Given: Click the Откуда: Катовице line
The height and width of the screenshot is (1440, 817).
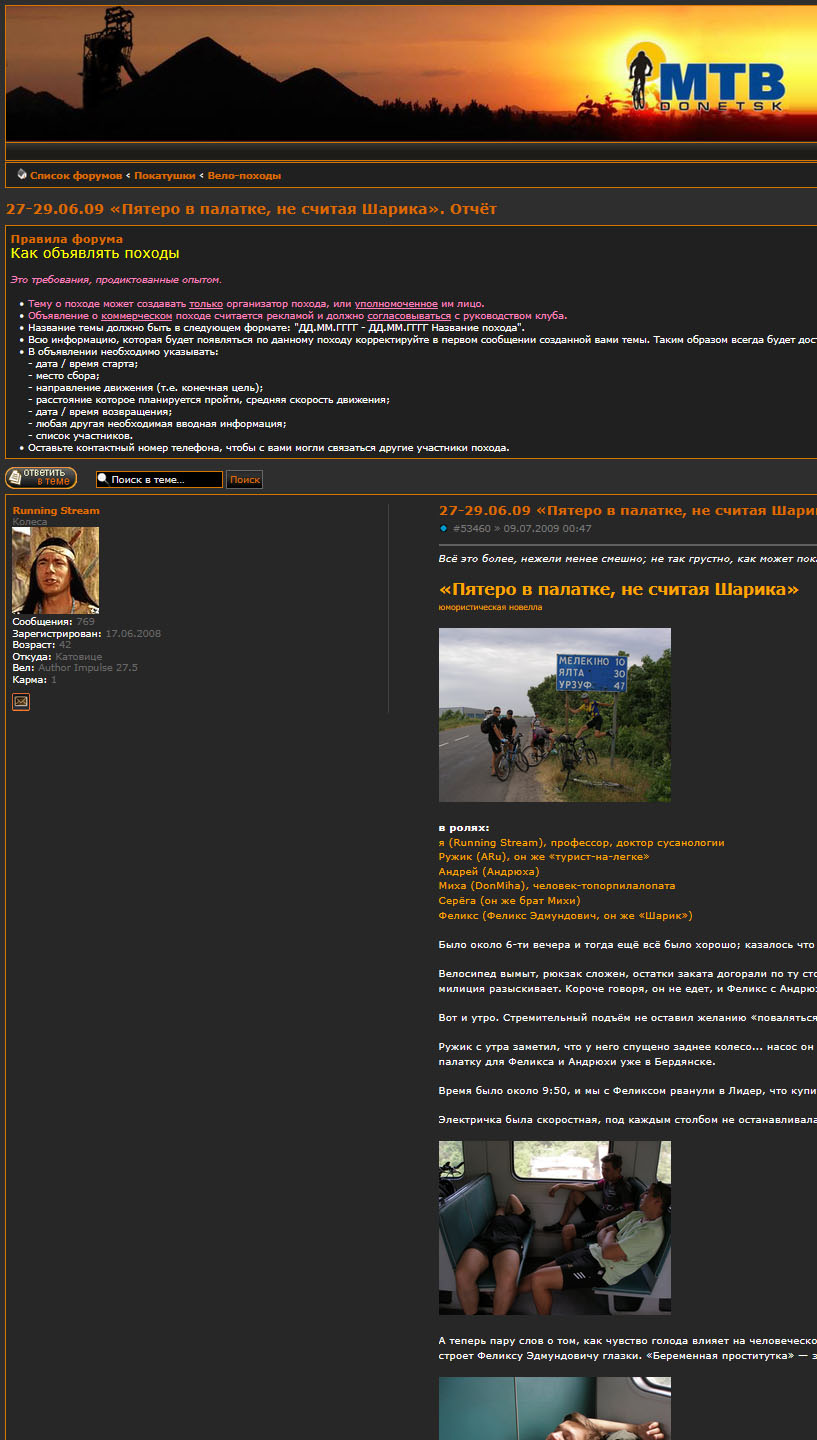Looking at the screenshot, I should coord(57,656).
